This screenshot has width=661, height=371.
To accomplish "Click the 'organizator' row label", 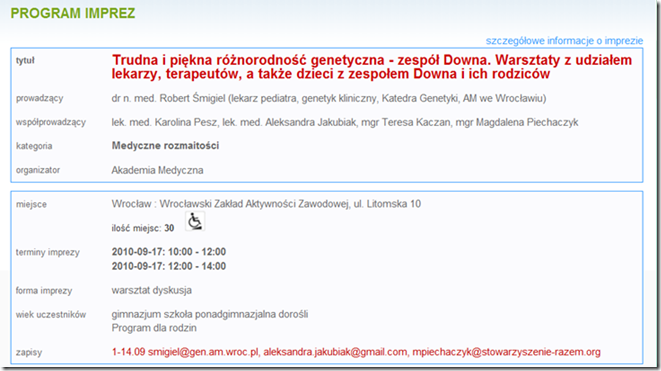I will pyautogui.click(x=38, y=170).
